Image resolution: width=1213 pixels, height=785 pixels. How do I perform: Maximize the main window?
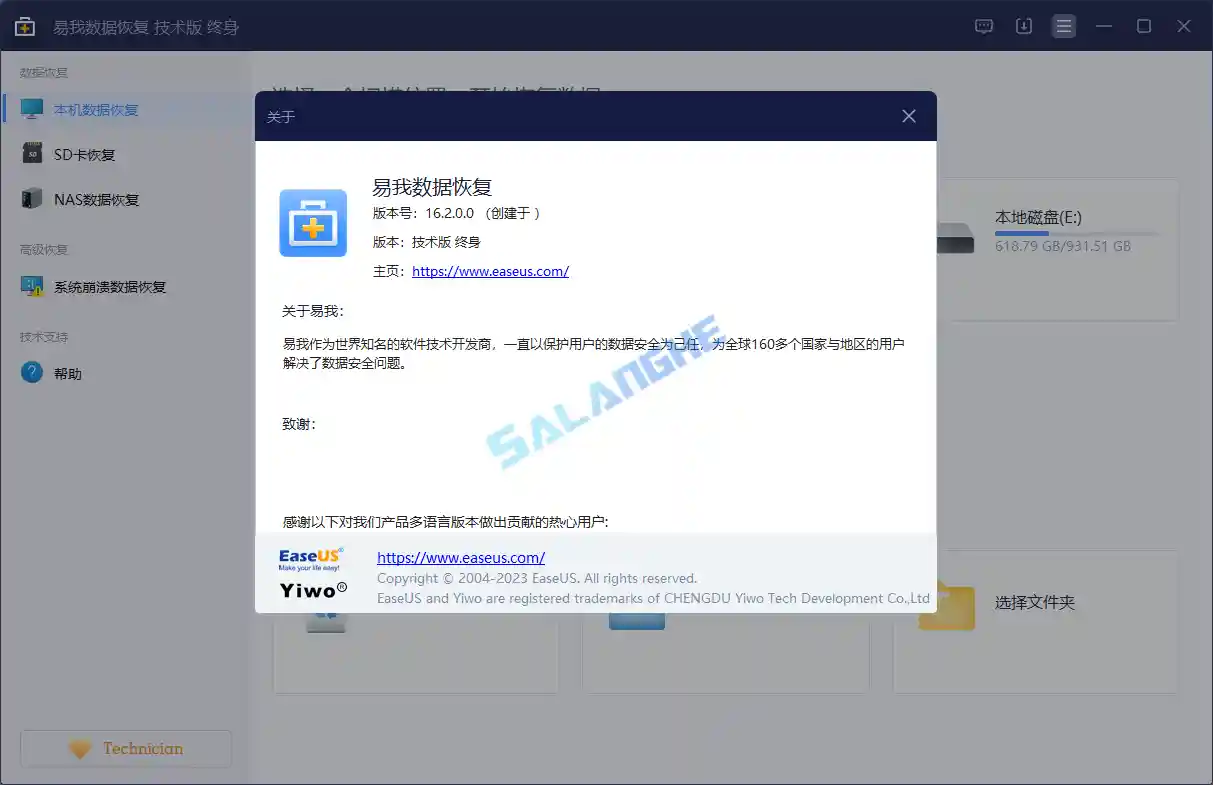[1144, 26]
